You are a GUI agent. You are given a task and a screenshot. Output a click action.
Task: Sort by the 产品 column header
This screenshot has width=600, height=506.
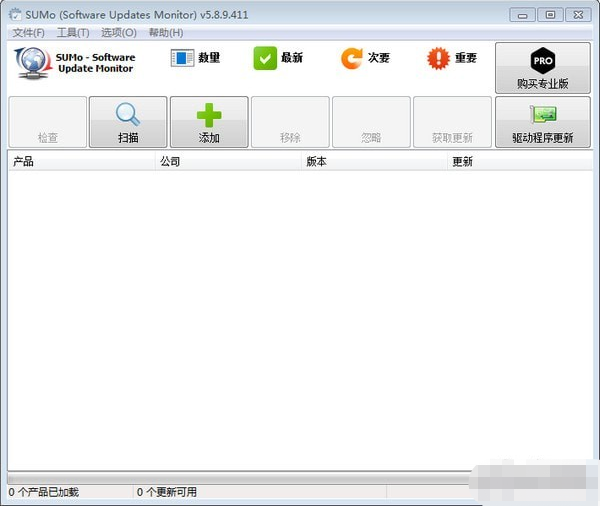pos(82,162)
